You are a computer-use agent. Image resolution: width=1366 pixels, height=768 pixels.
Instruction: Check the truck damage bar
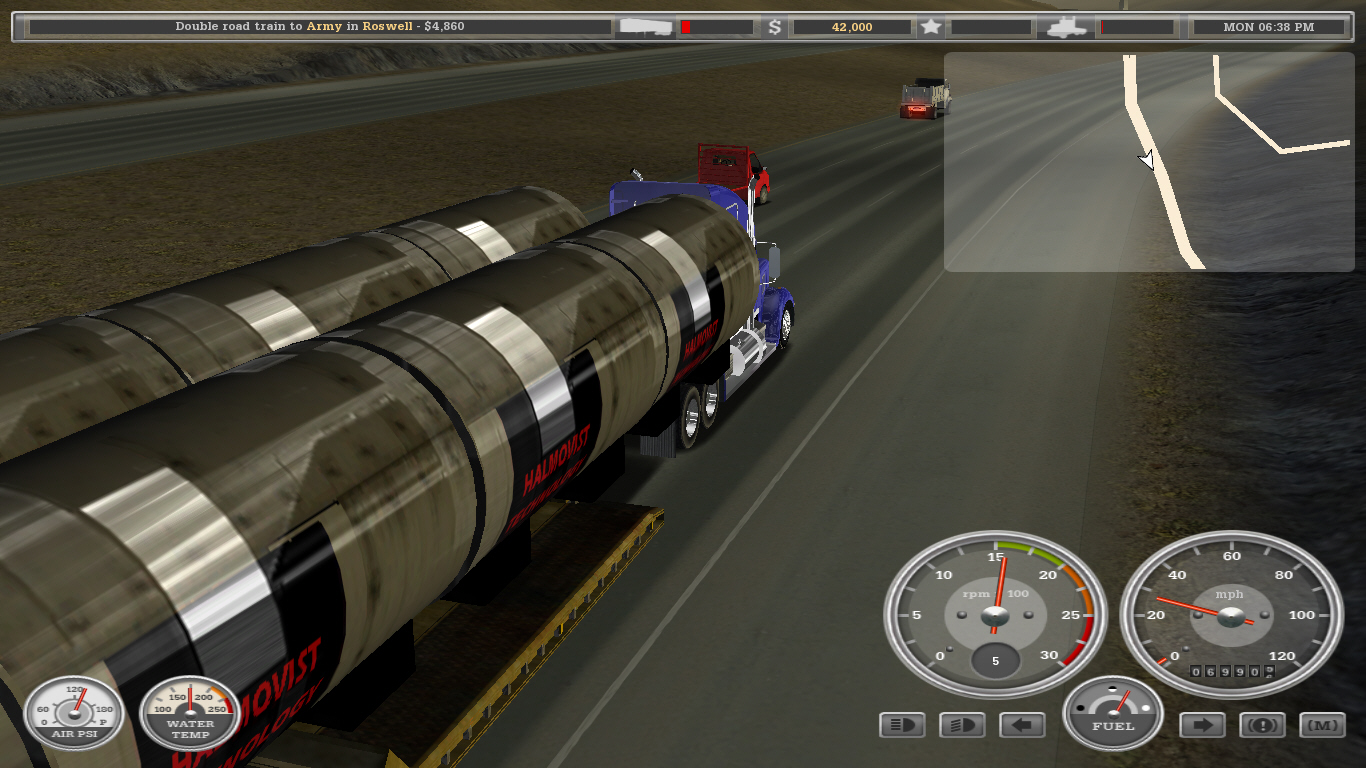click(1136, 27)
